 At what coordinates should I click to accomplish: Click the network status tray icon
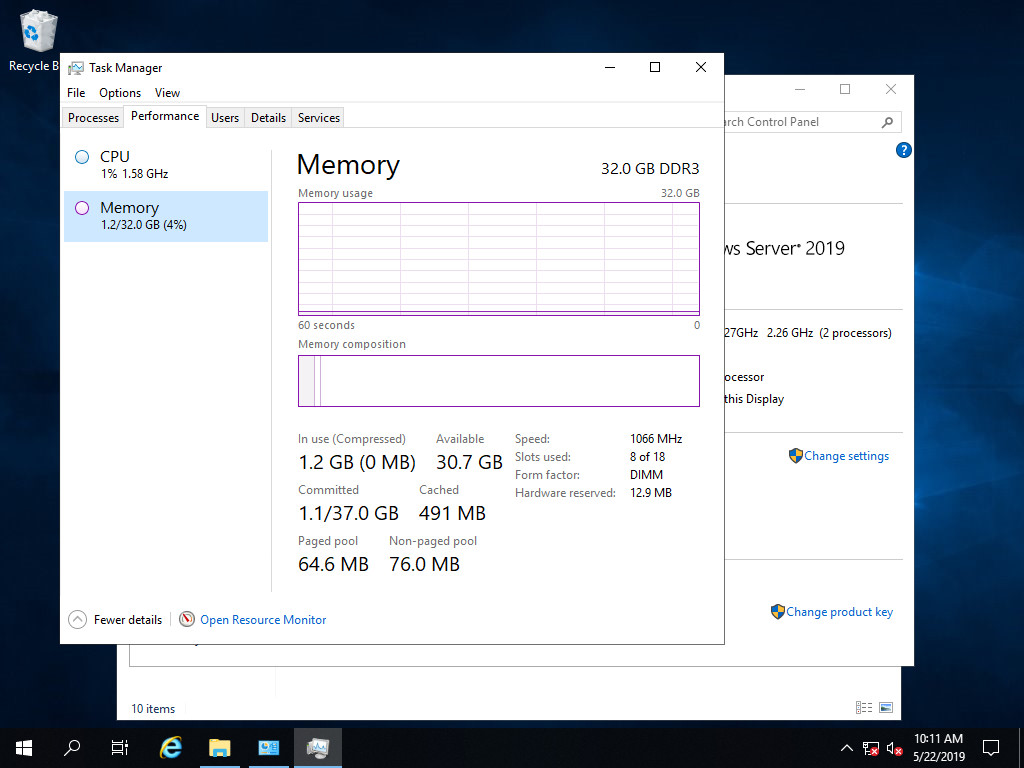(871, 748)
